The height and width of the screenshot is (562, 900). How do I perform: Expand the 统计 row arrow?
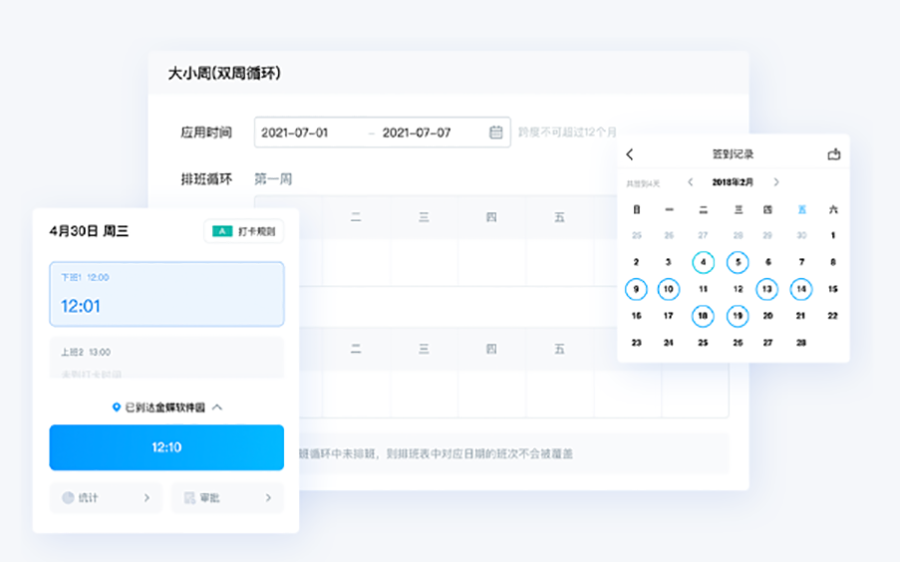pos(147,498)
